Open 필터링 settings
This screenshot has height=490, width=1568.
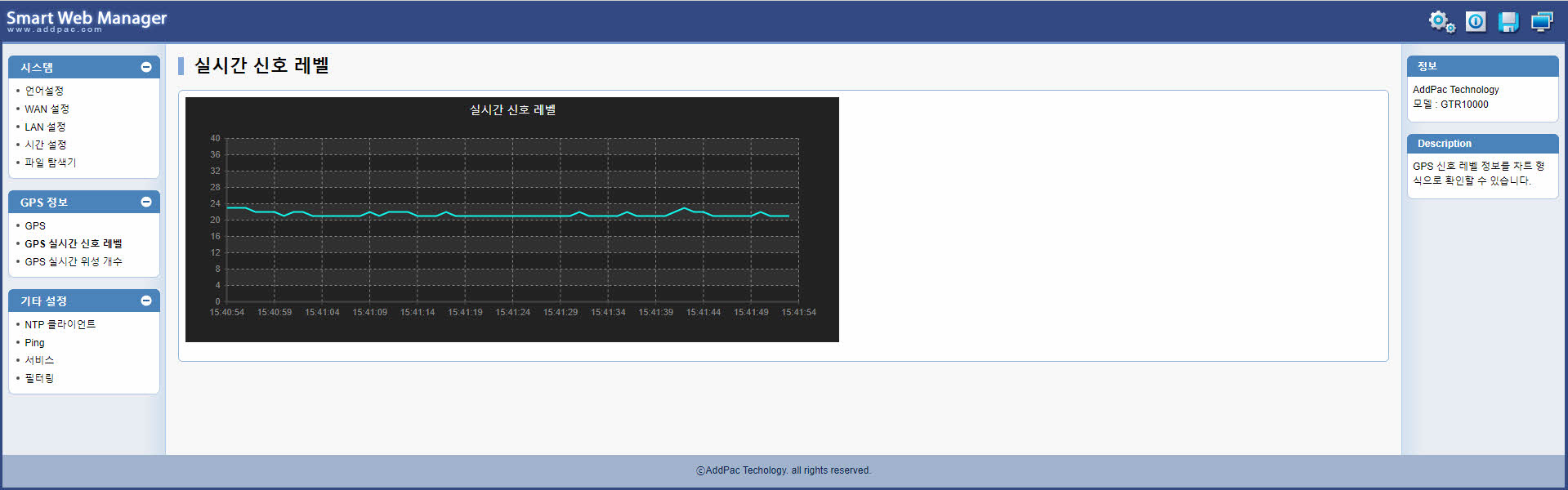39,378
